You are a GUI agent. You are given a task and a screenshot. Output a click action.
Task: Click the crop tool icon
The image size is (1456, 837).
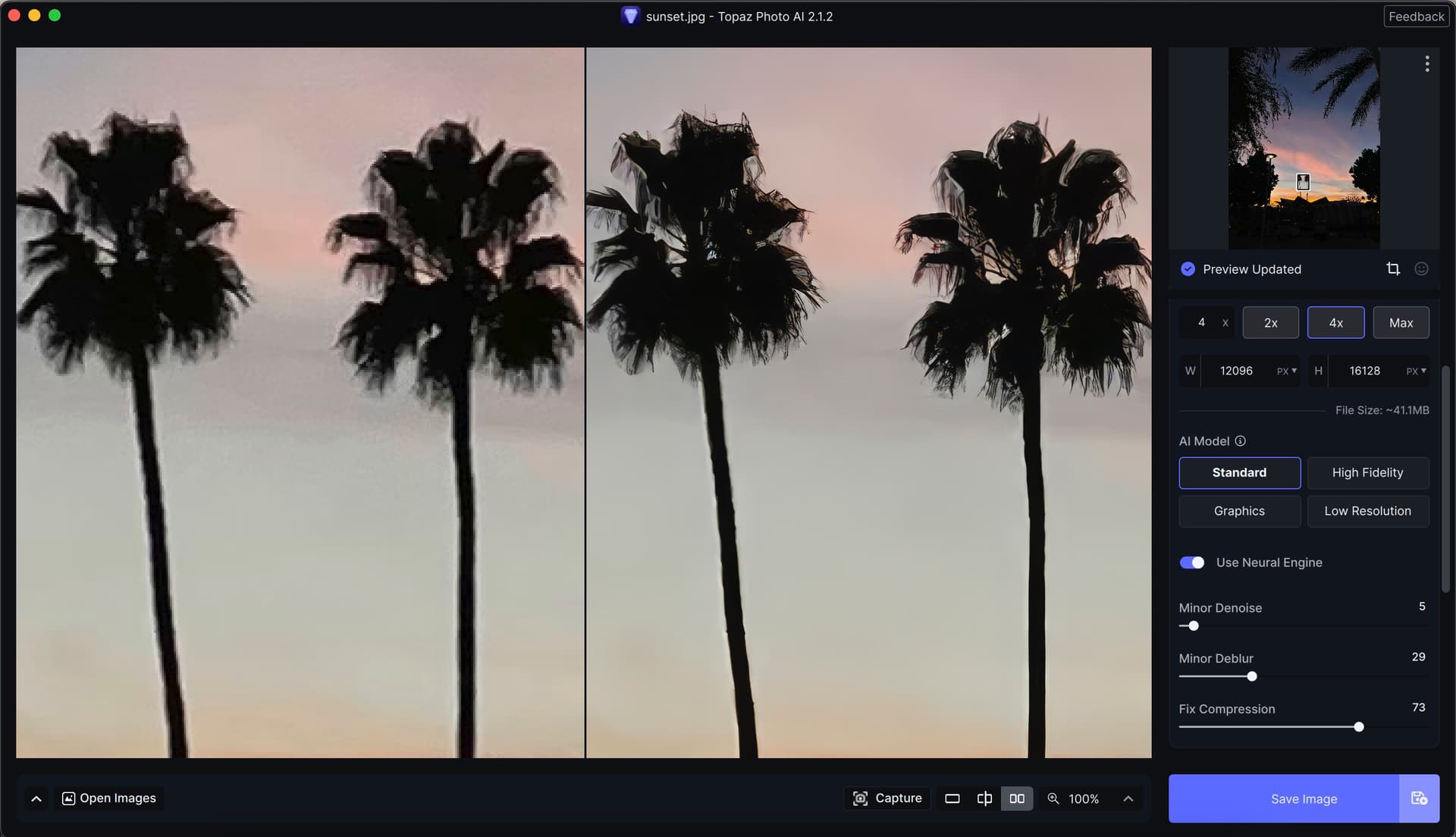(x=1393, y=269)
